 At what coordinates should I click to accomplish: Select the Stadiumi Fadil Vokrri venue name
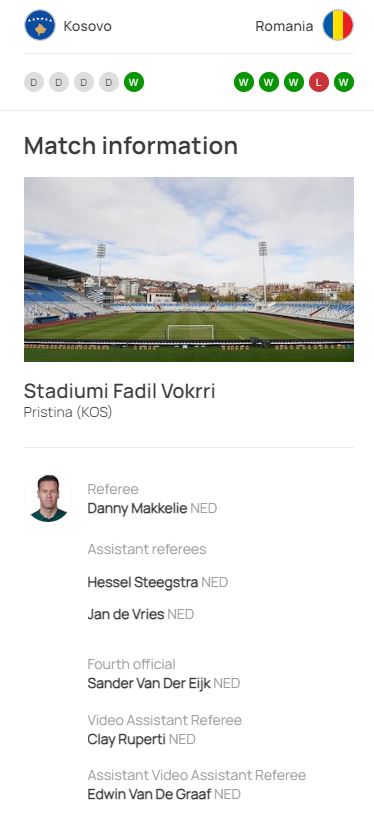pos(119,391)
